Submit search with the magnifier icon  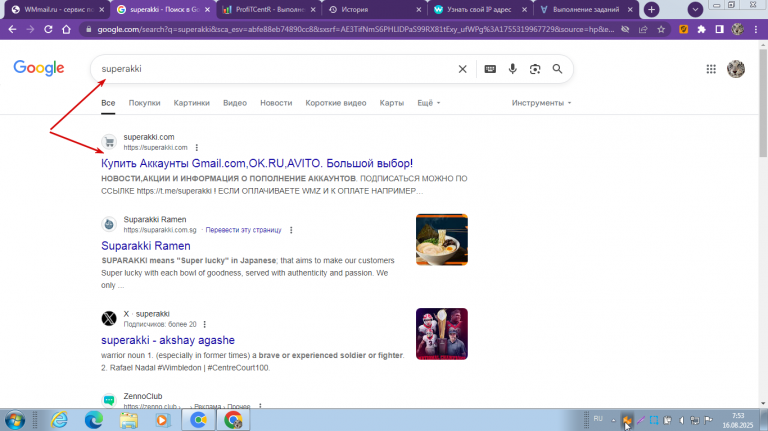557,69
